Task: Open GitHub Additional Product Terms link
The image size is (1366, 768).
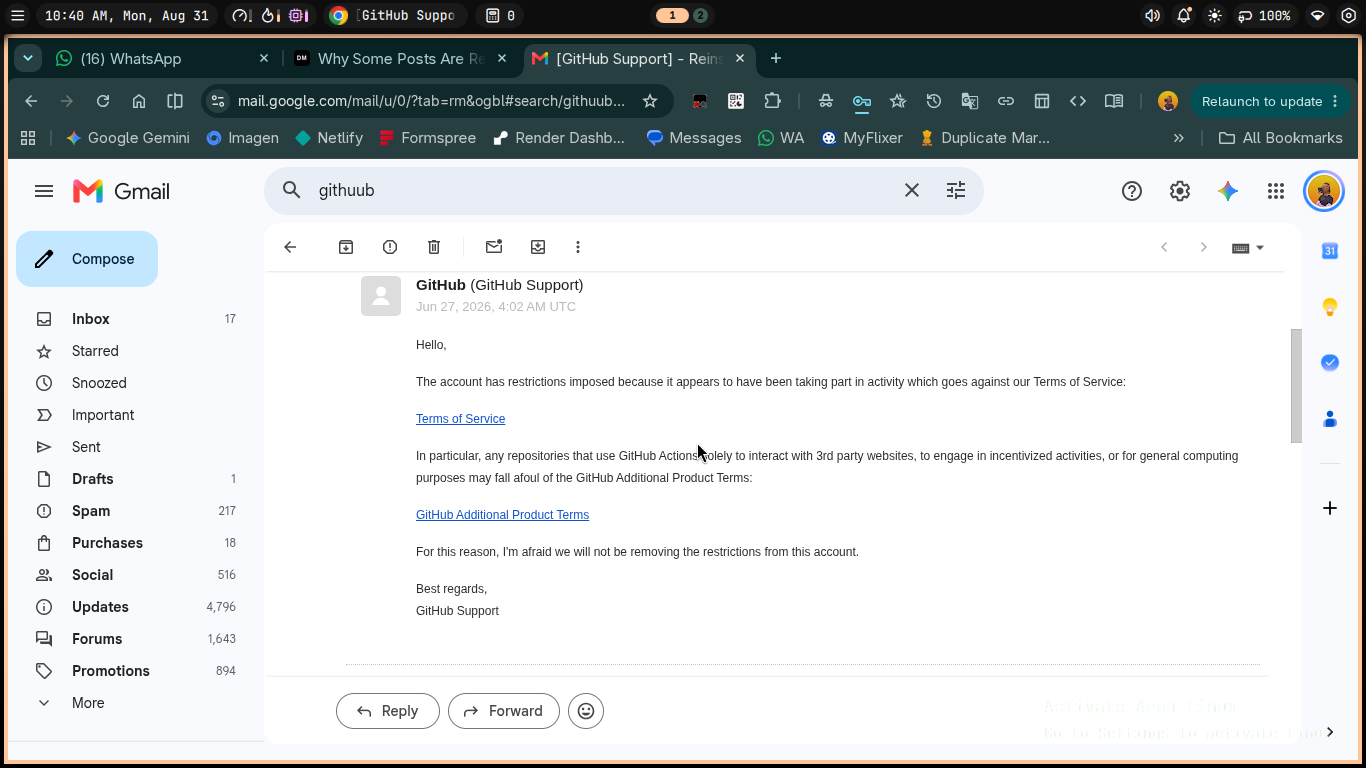Action: [x=502, y=515]
